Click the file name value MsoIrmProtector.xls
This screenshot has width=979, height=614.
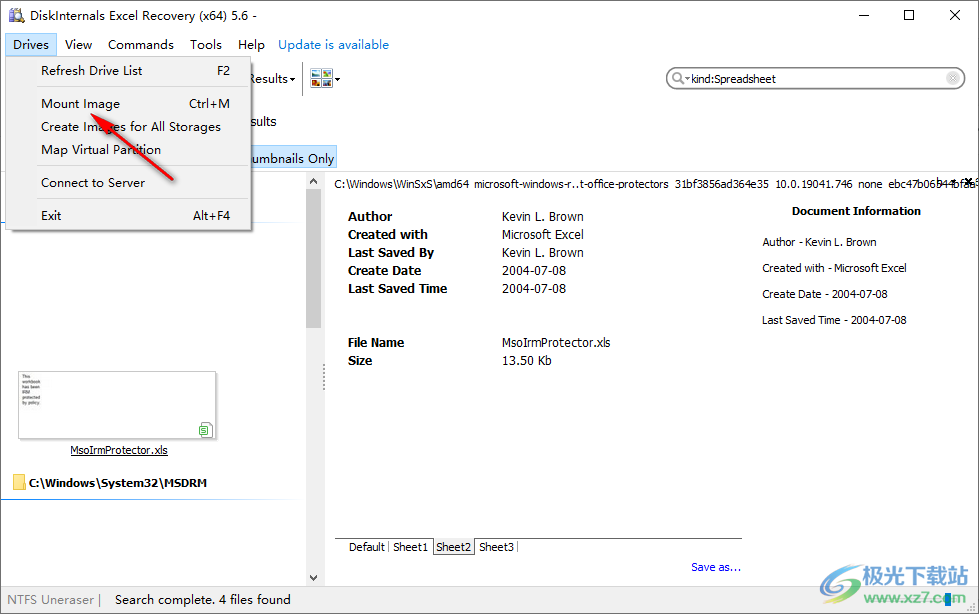click(556, 343)
